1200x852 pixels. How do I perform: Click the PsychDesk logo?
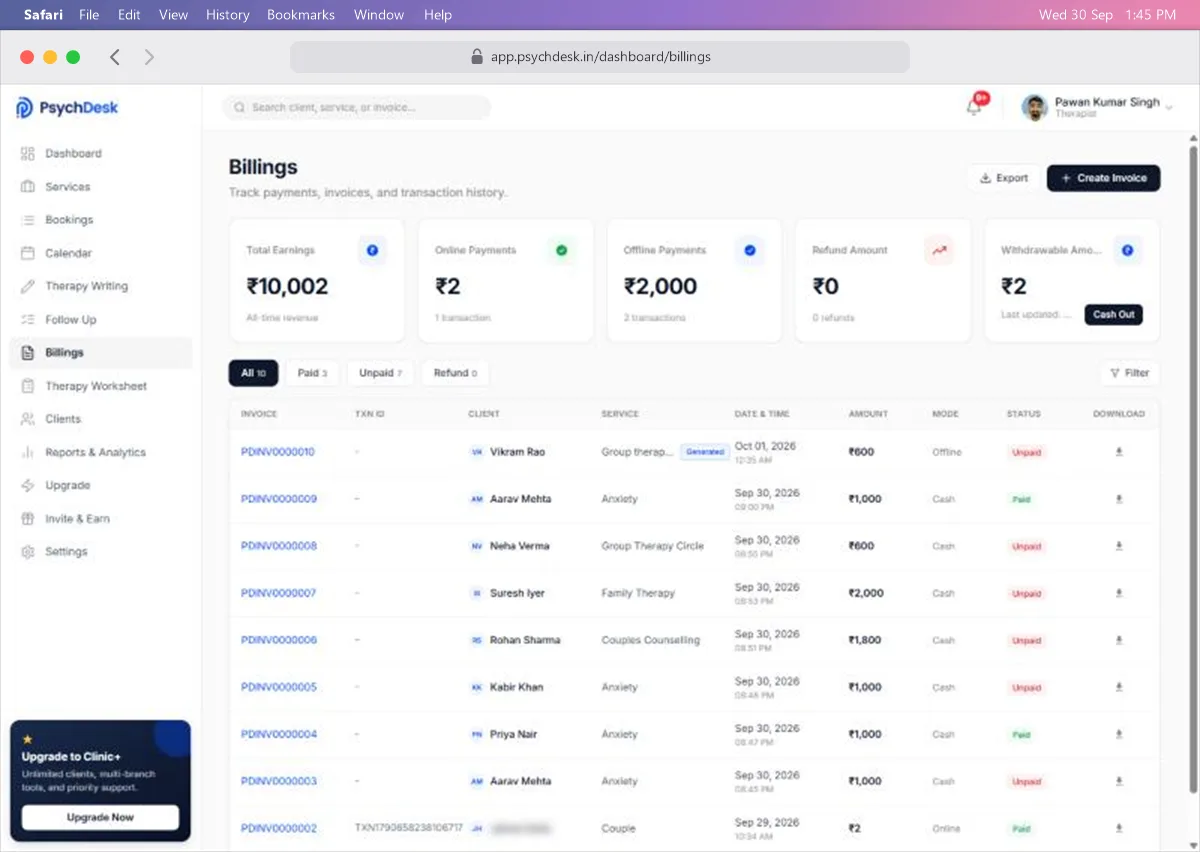[x=67, y=108]
